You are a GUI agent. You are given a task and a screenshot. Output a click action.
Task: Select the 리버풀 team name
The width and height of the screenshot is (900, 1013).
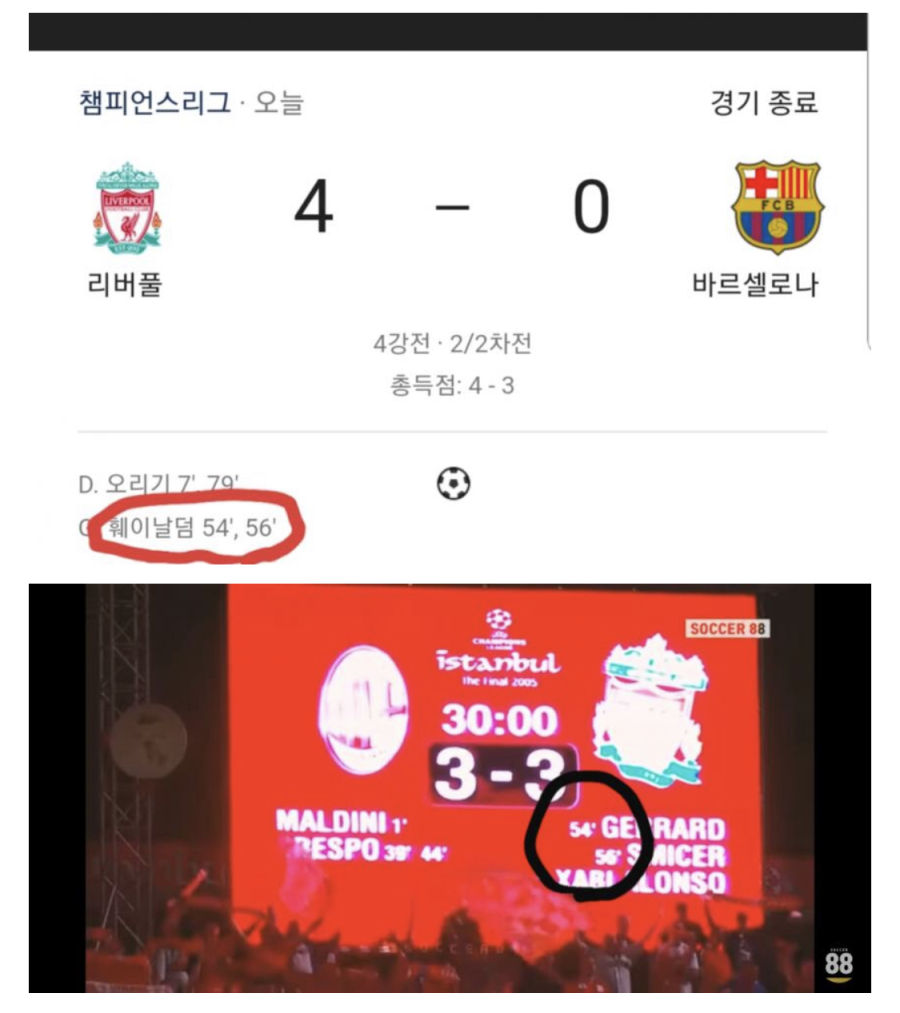pos(125,284)
